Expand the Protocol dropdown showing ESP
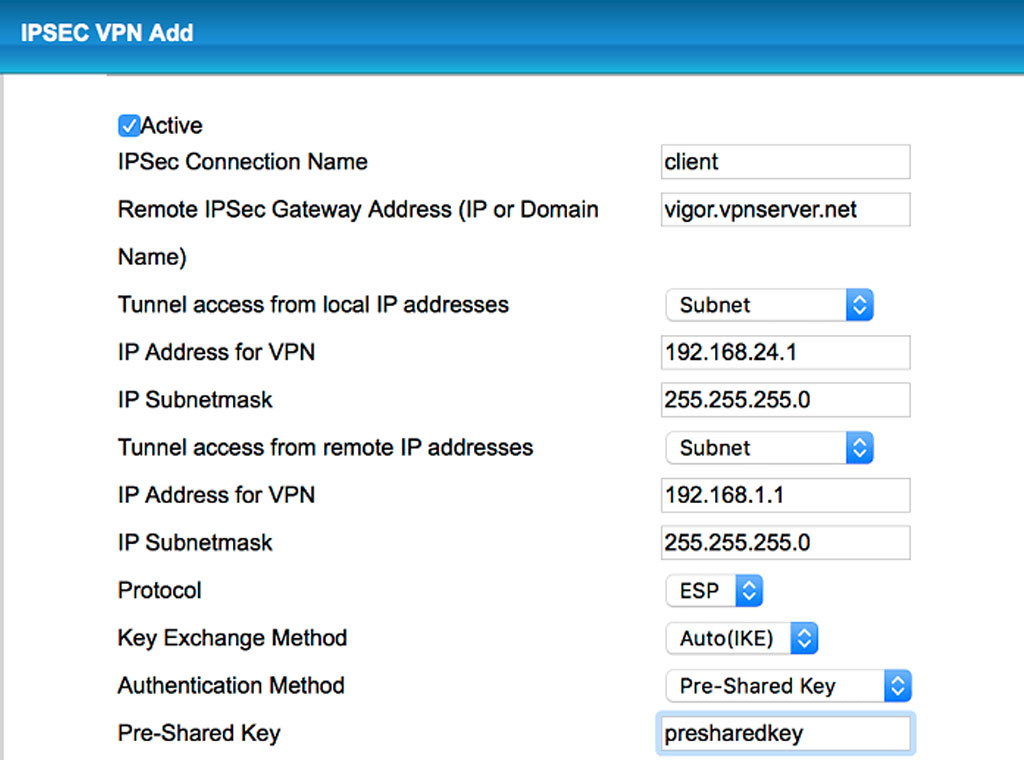Viewport: 1024px width, 767px height. pyautogui.click(x=714, y=591)
